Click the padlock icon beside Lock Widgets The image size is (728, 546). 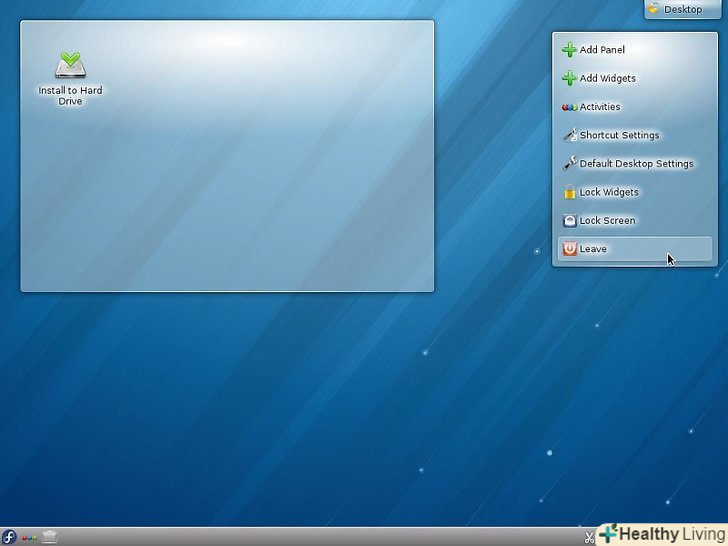569,192
